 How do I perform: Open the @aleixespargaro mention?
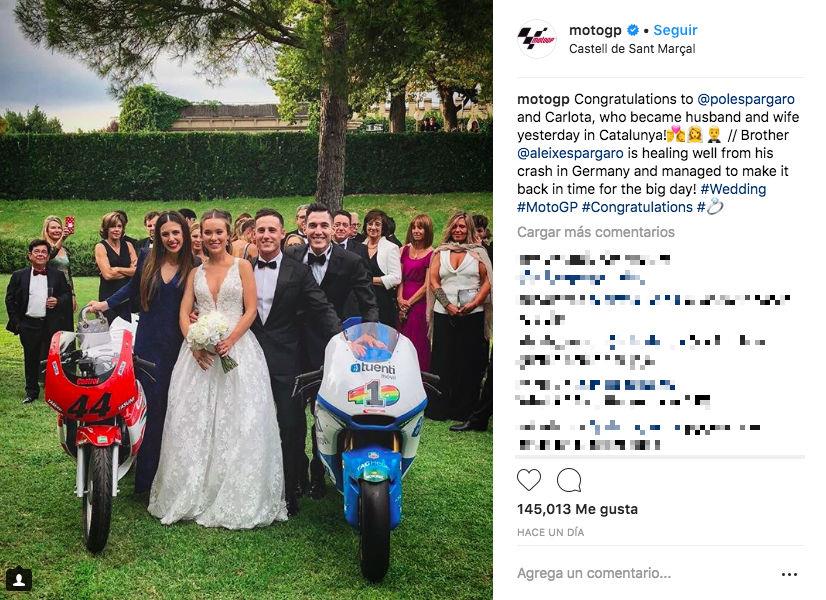coord(570,153)
